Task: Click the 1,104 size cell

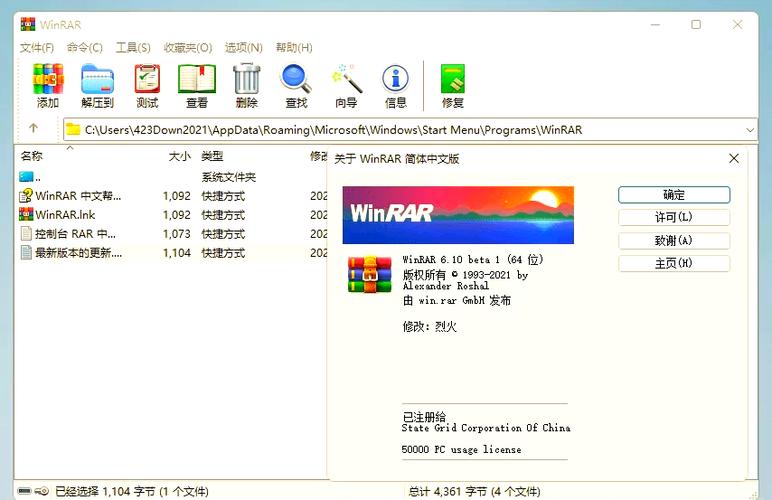Action: tap(177, 252)
